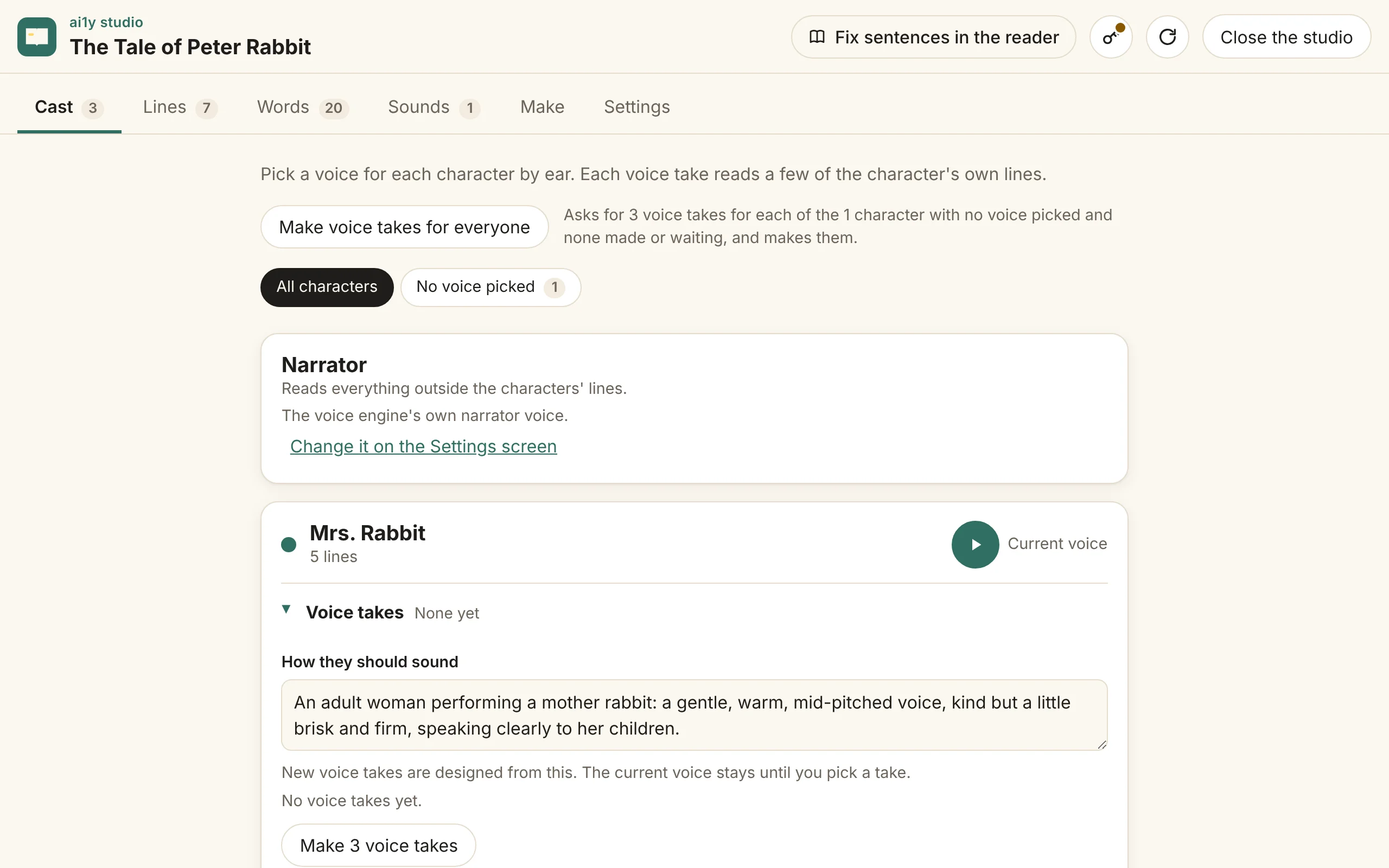Select the Cast tab
The height and width of the screenshot is (868, 1389).
(69, 107)
